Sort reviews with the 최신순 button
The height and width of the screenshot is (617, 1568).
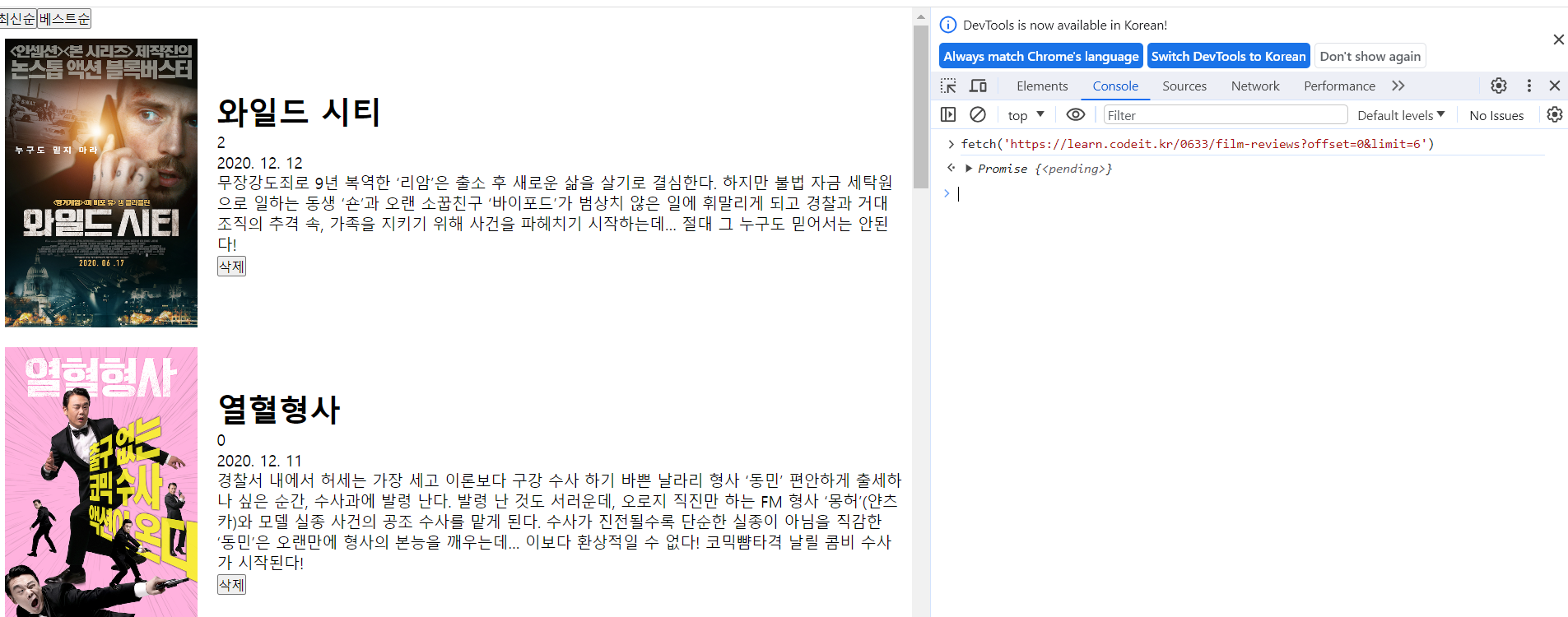point(17,18)
